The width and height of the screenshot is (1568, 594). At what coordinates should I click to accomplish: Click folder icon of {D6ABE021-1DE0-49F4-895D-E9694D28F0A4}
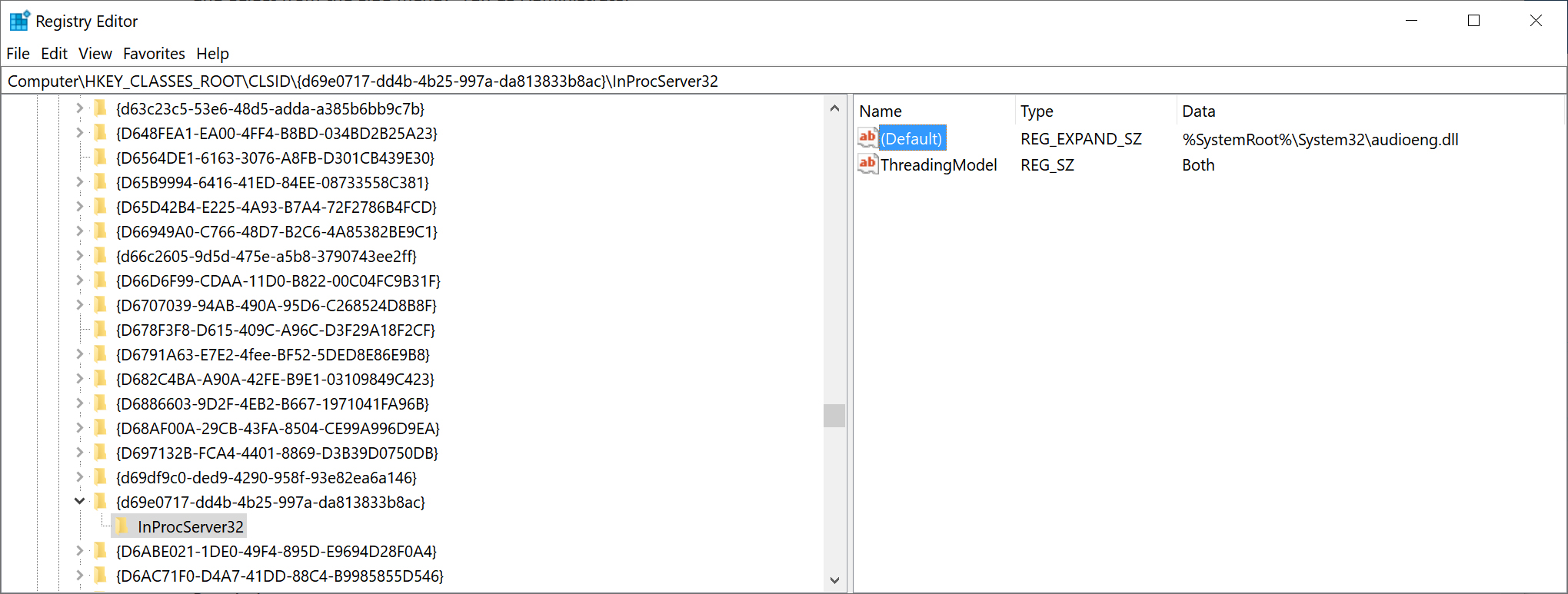(100, 551)
